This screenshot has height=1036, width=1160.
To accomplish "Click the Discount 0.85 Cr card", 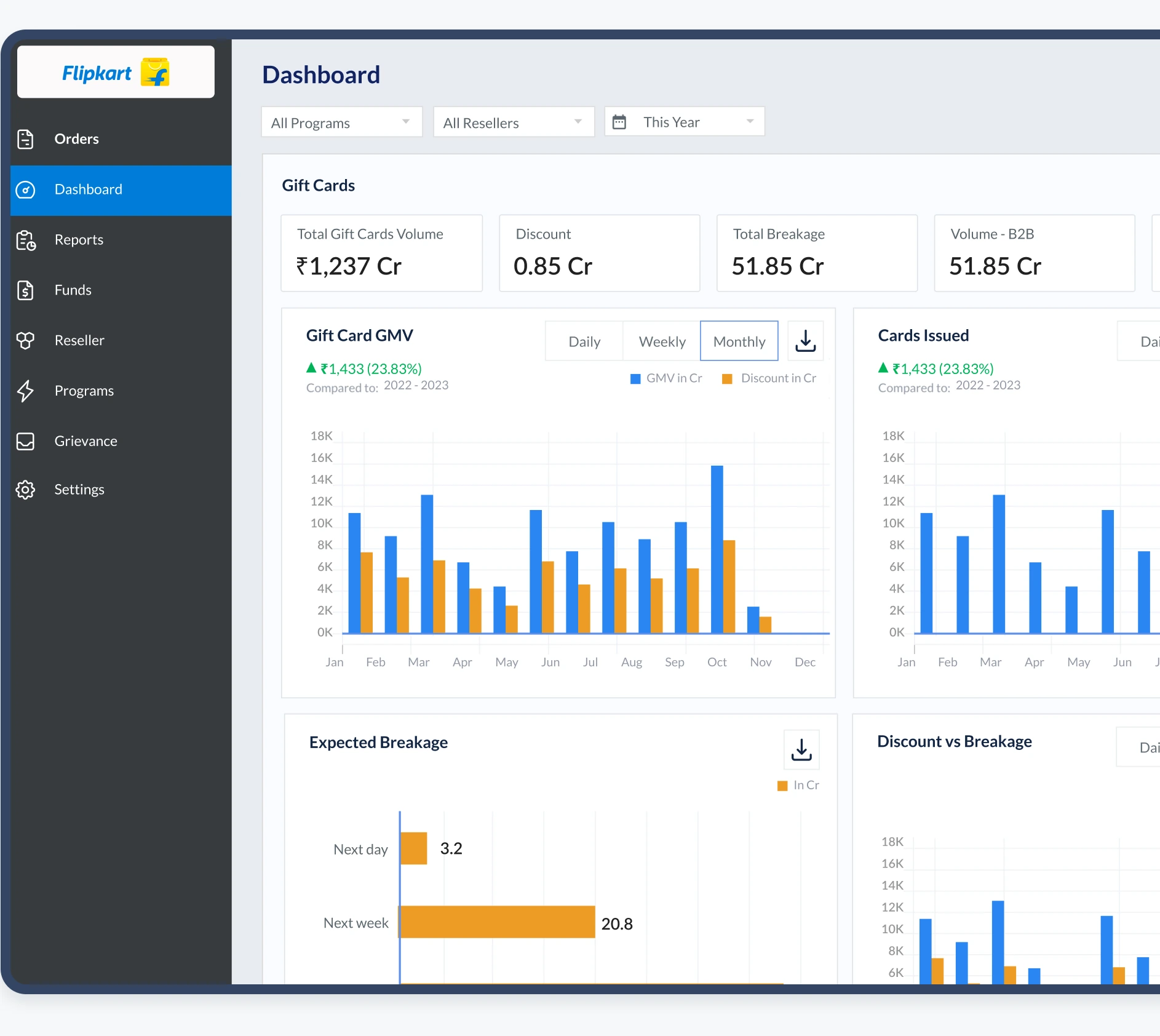I will [600, 253].
